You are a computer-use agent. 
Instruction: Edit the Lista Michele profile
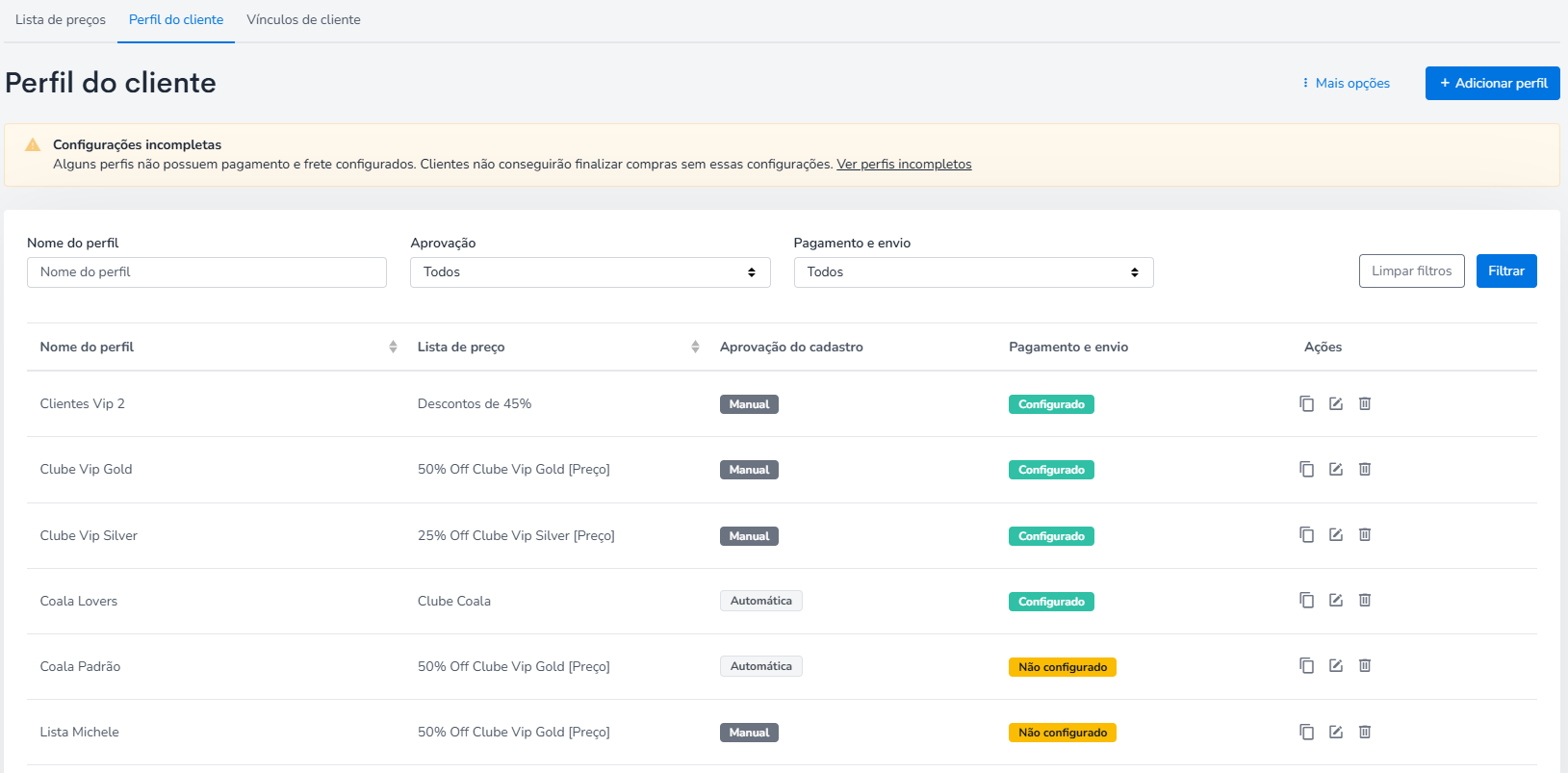point(1336,732)
